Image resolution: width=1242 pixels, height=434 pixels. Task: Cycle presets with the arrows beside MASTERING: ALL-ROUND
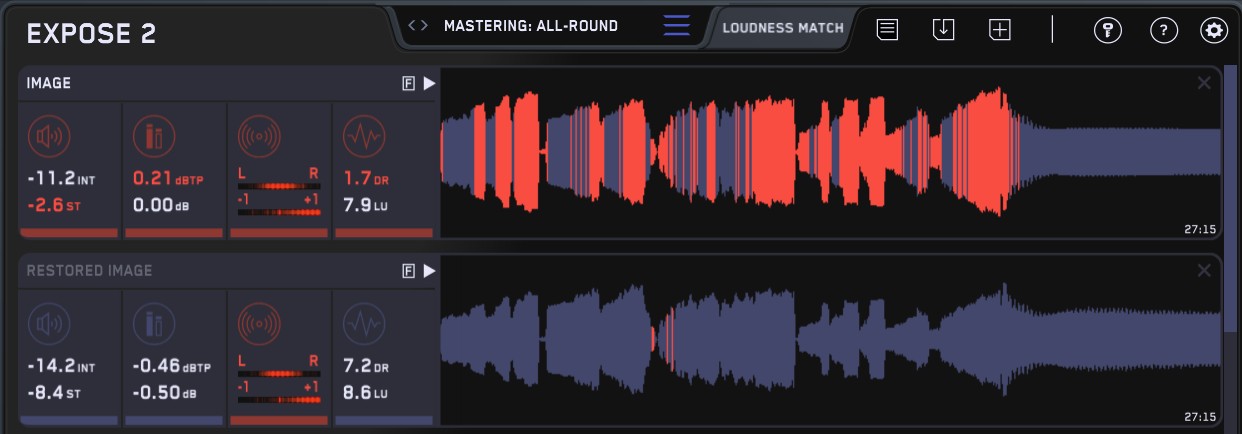point(419,26)
